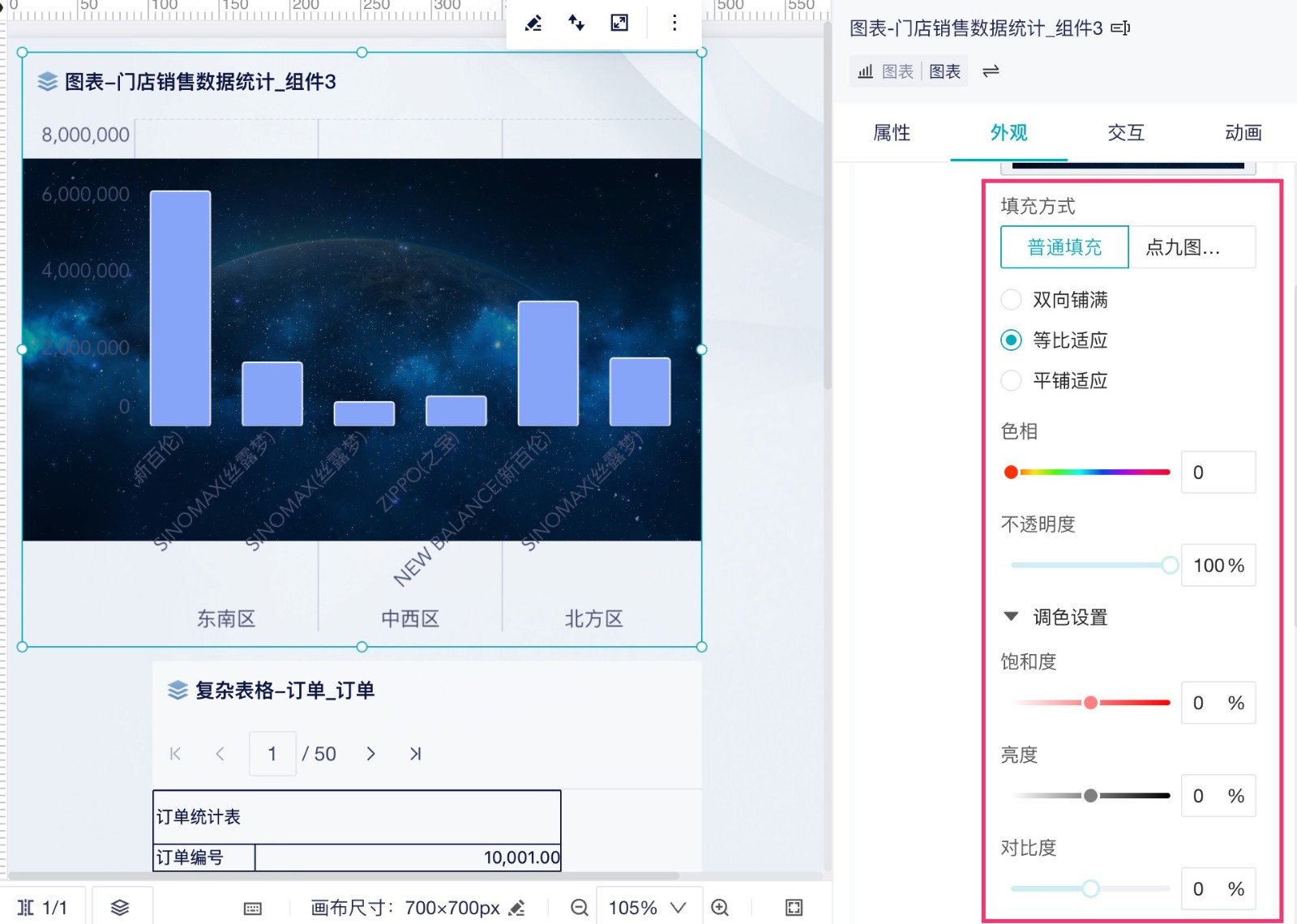This screenshot has width=1297, height=924.
Task: Click the table page number input box
Action: (x=272, y=754)
